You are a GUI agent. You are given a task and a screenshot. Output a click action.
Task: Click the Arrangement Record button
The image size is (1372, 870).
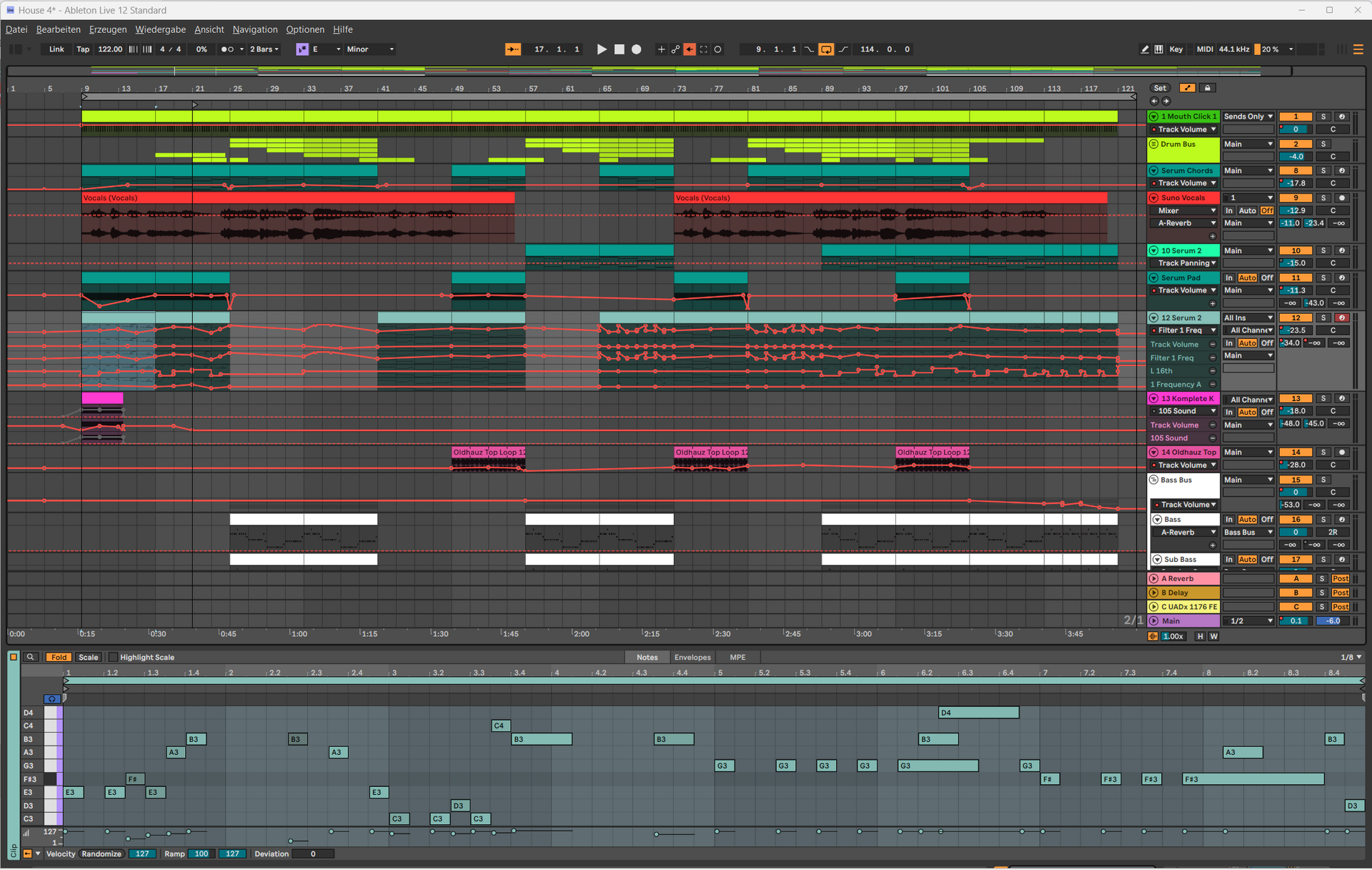point(637,49)
